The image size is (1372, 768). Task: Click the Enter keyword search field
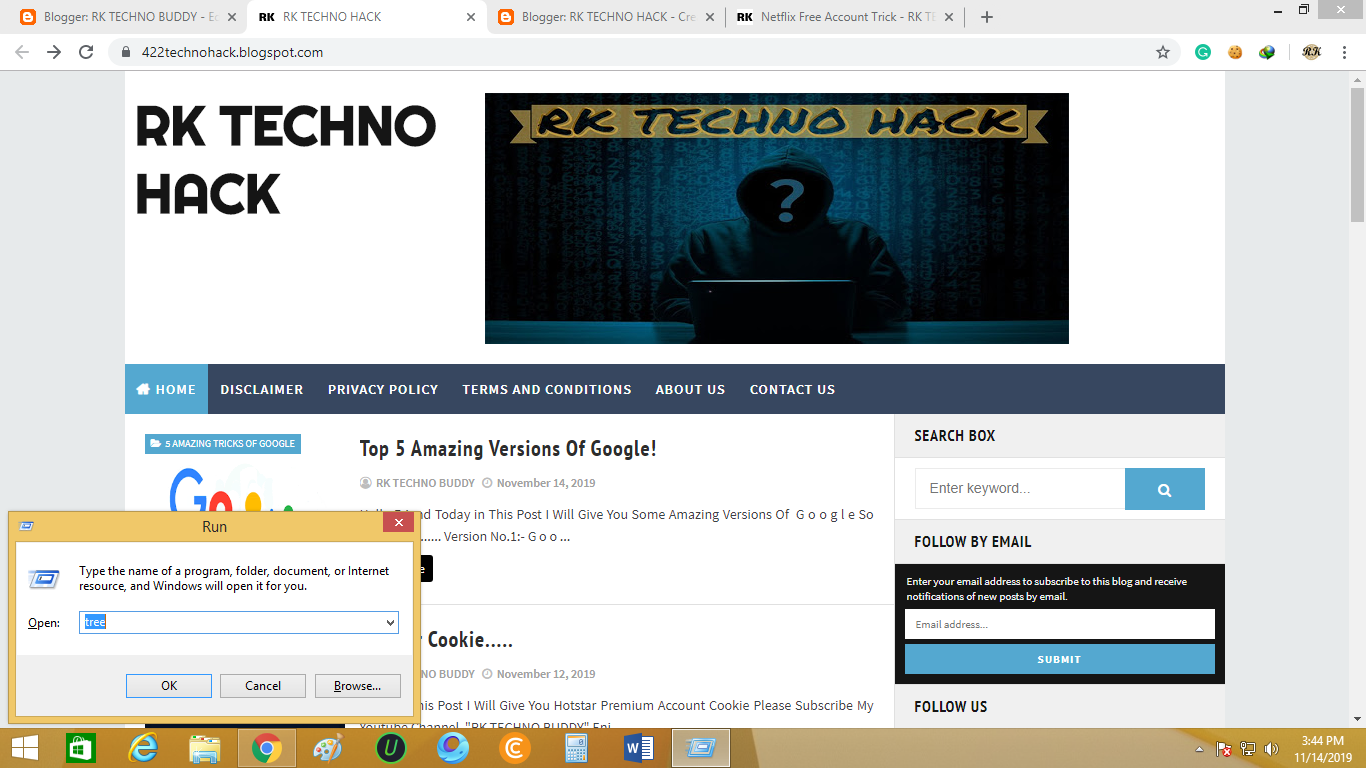[x=1020, y=489]
